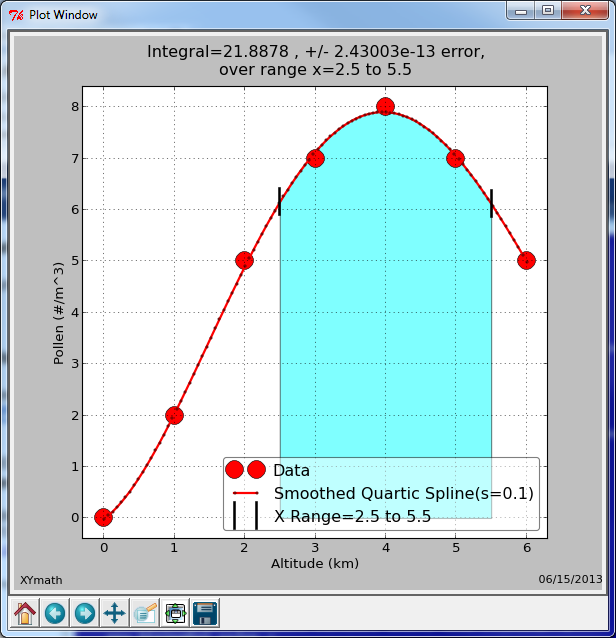Click the right X range marker at 5.5
This screenshot has width=616, height=638.
[x=491, y=202]
